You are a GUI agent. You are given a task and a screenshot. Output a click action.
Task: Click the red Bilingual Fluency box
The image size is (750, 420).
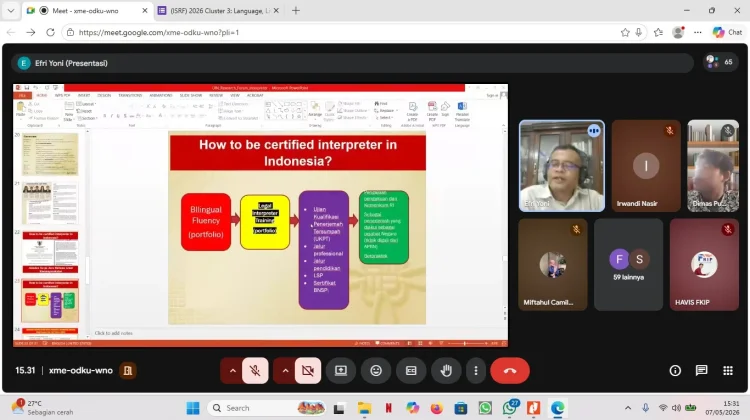click(x=206, y=222)
